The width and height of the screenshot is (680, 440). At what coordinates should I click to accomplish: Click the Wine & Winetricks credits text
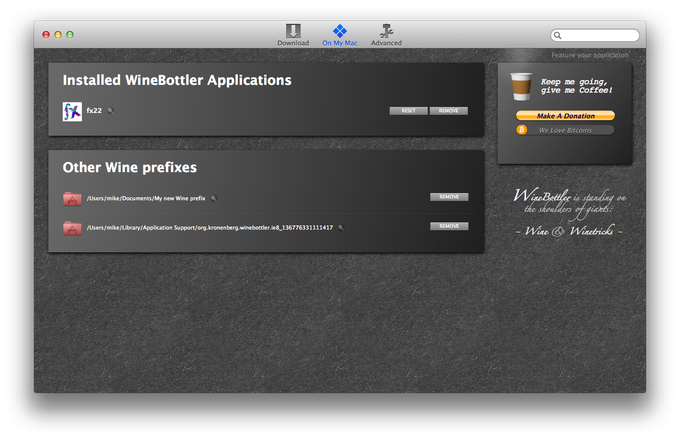[x=569, y=231]
